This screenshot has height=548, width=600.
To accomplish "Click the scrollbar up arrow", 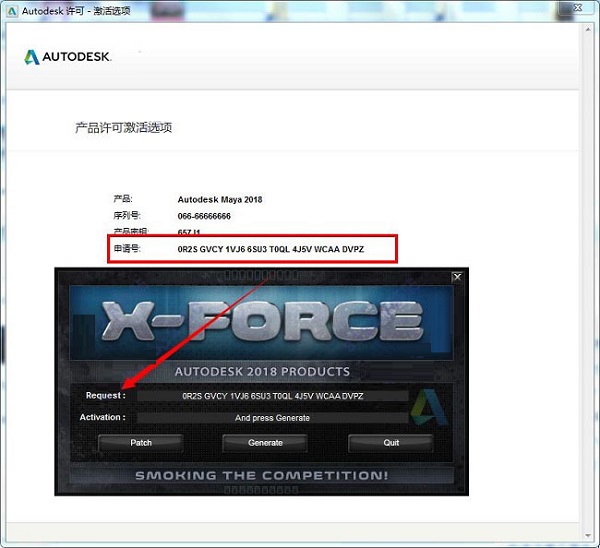I will (588, 29).
